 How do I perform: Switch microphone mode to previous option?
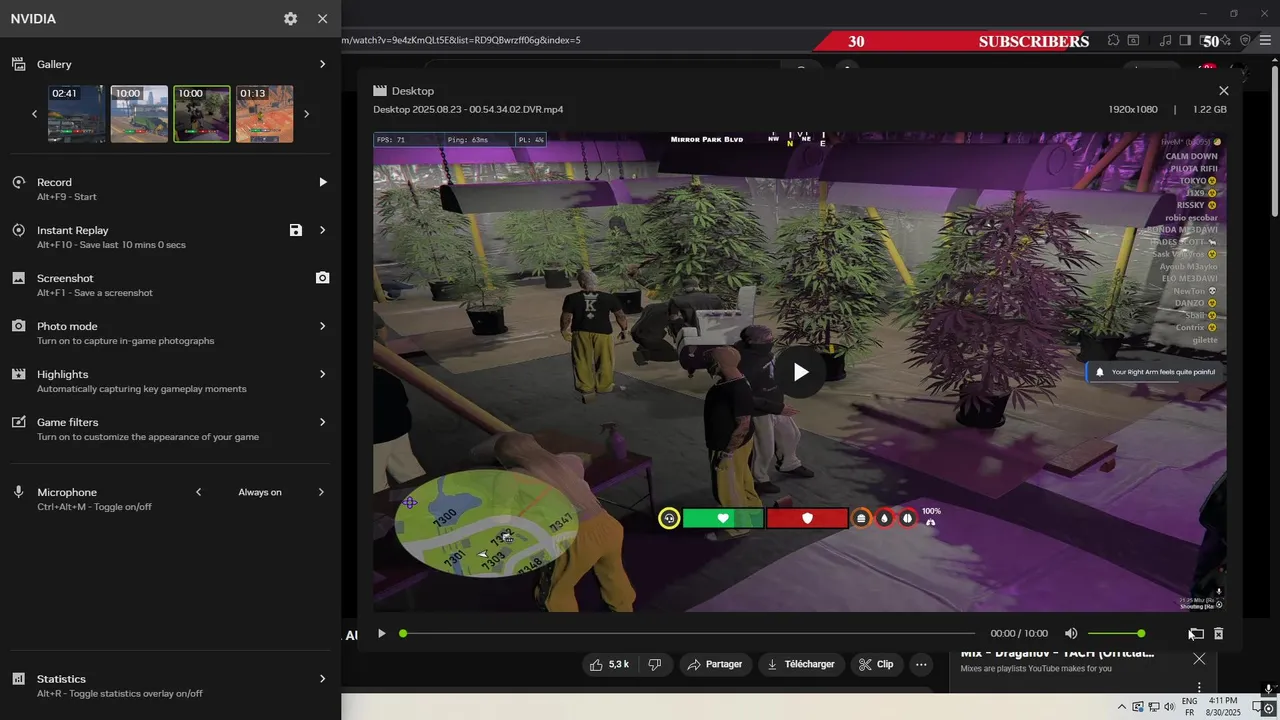tap(198, 492)
